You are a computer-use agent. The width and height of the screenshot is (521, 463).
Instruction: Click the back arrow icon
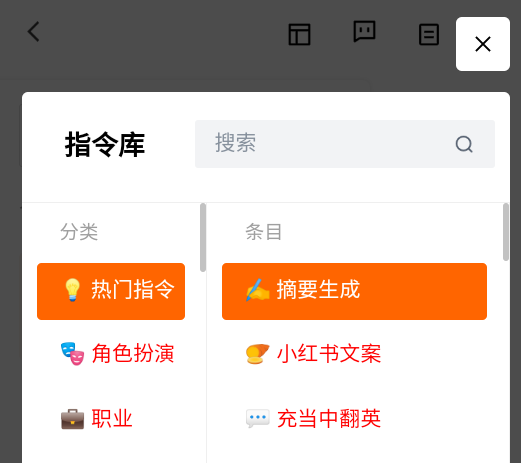34,32
